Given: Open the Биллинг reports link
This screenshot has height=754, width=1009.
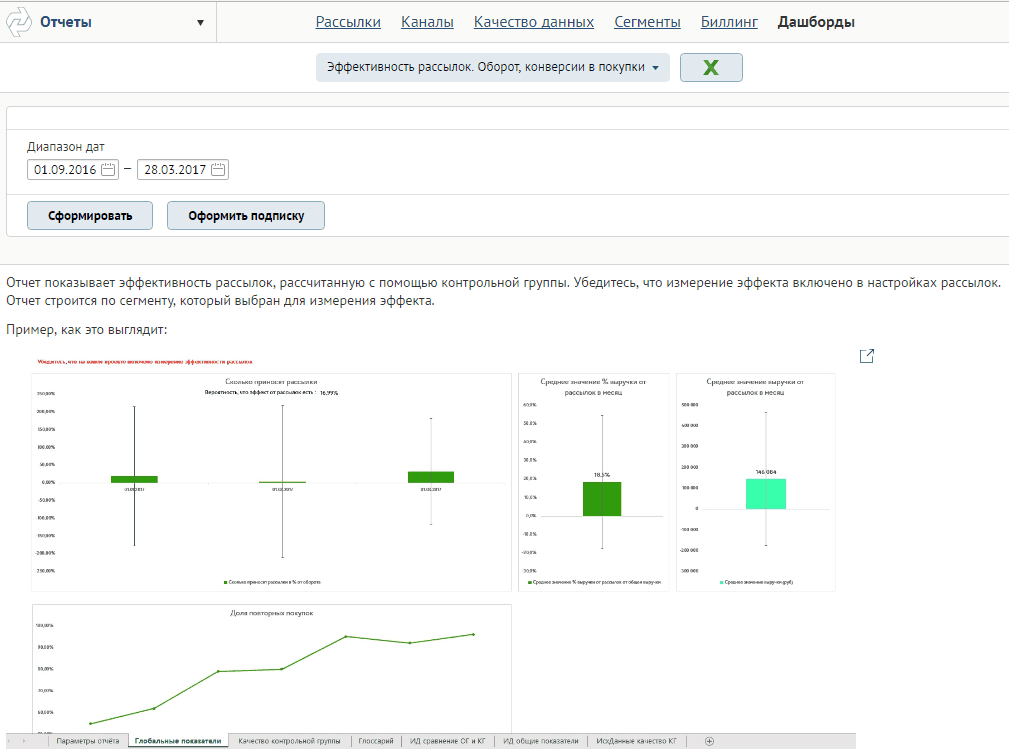Looking at the screenshot, I should click(729, 22).
